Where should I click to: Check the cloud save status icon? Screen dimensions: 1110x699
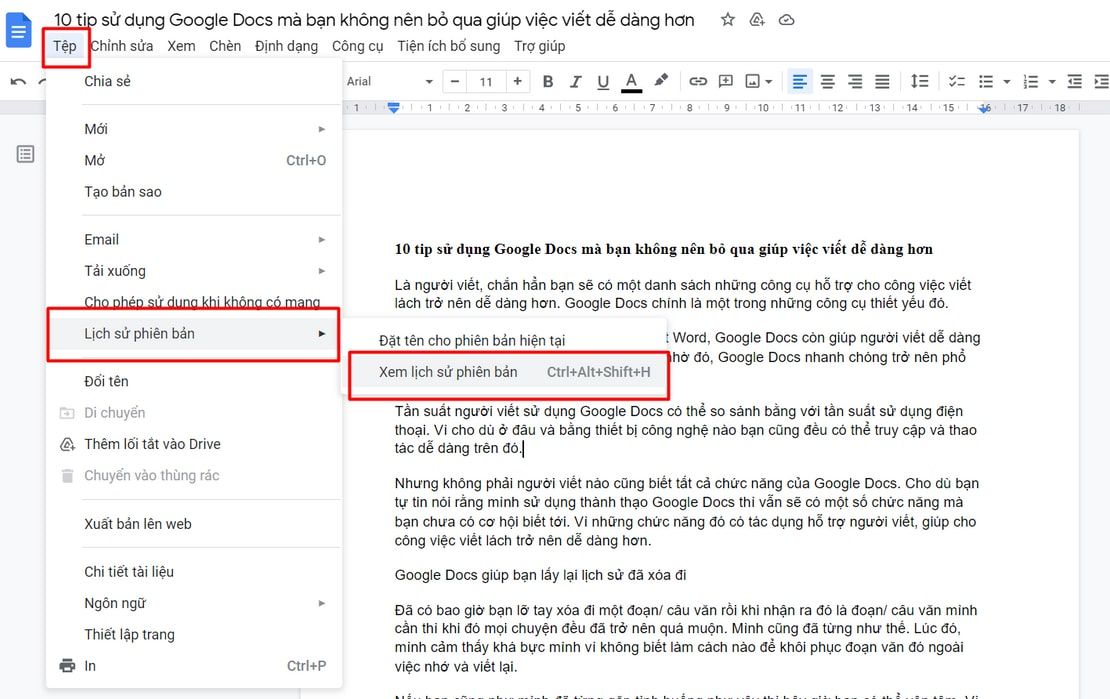(786, 20)
